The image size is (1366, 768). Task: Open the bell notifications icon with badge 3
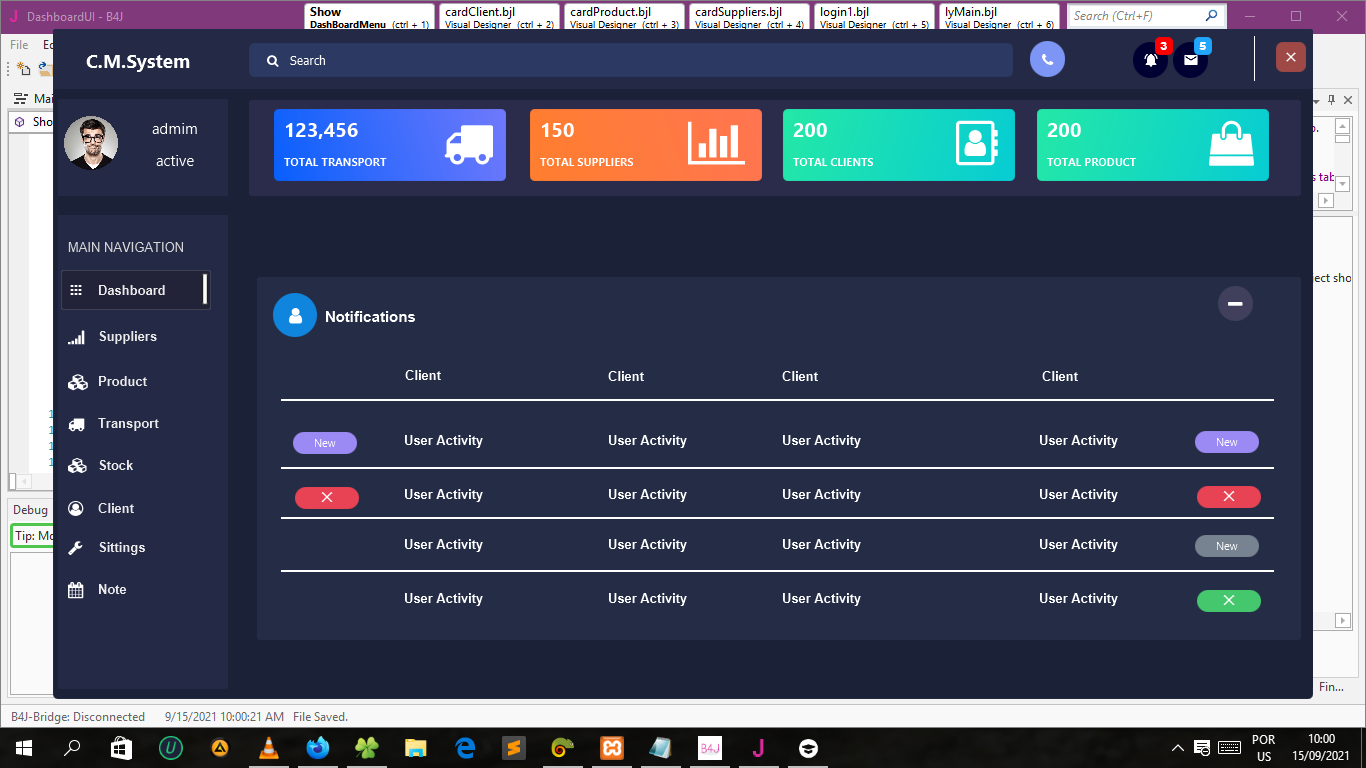click(x=1150, y=60)
